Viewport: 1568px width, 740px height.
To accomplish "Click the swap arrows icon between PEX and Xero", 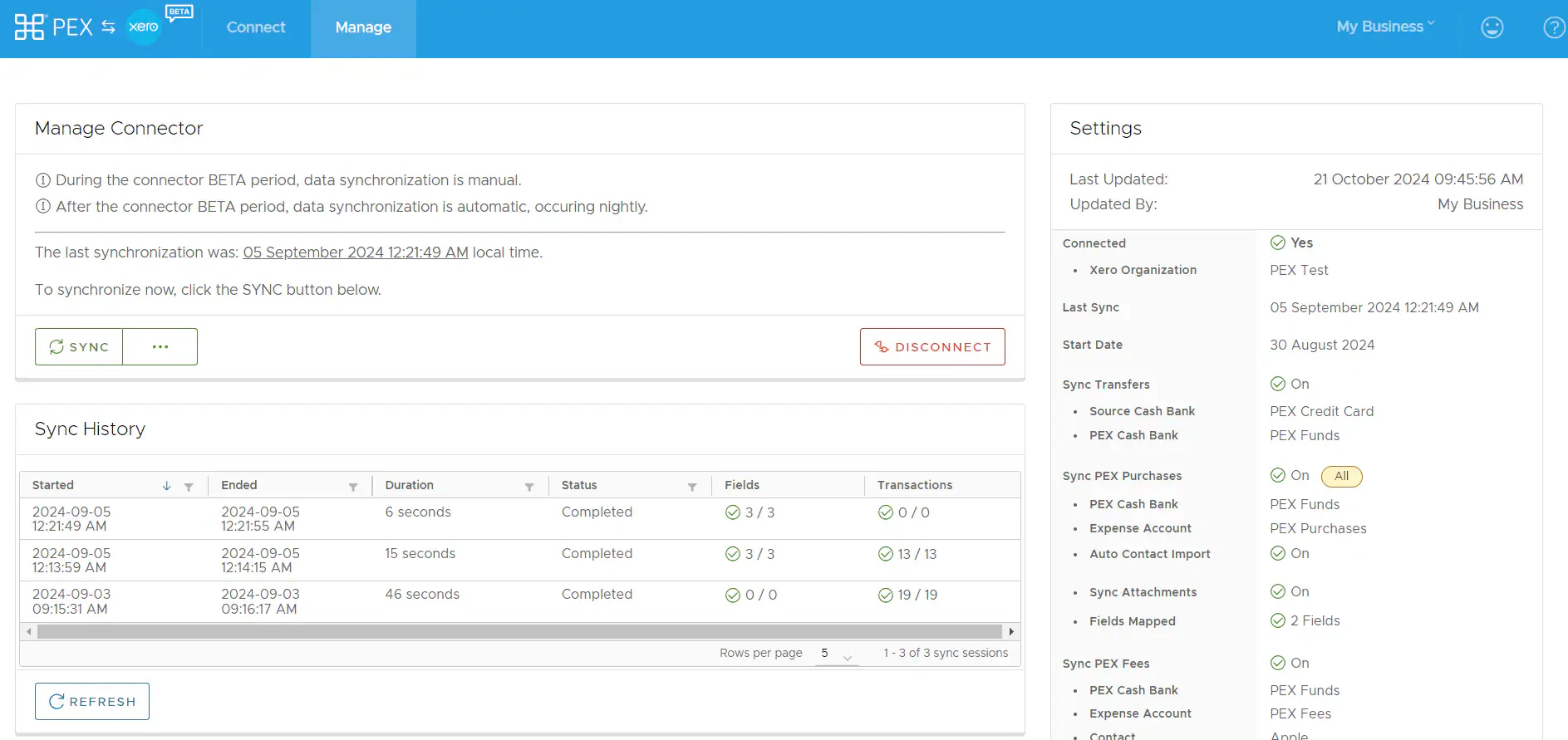I will point(108,27).
